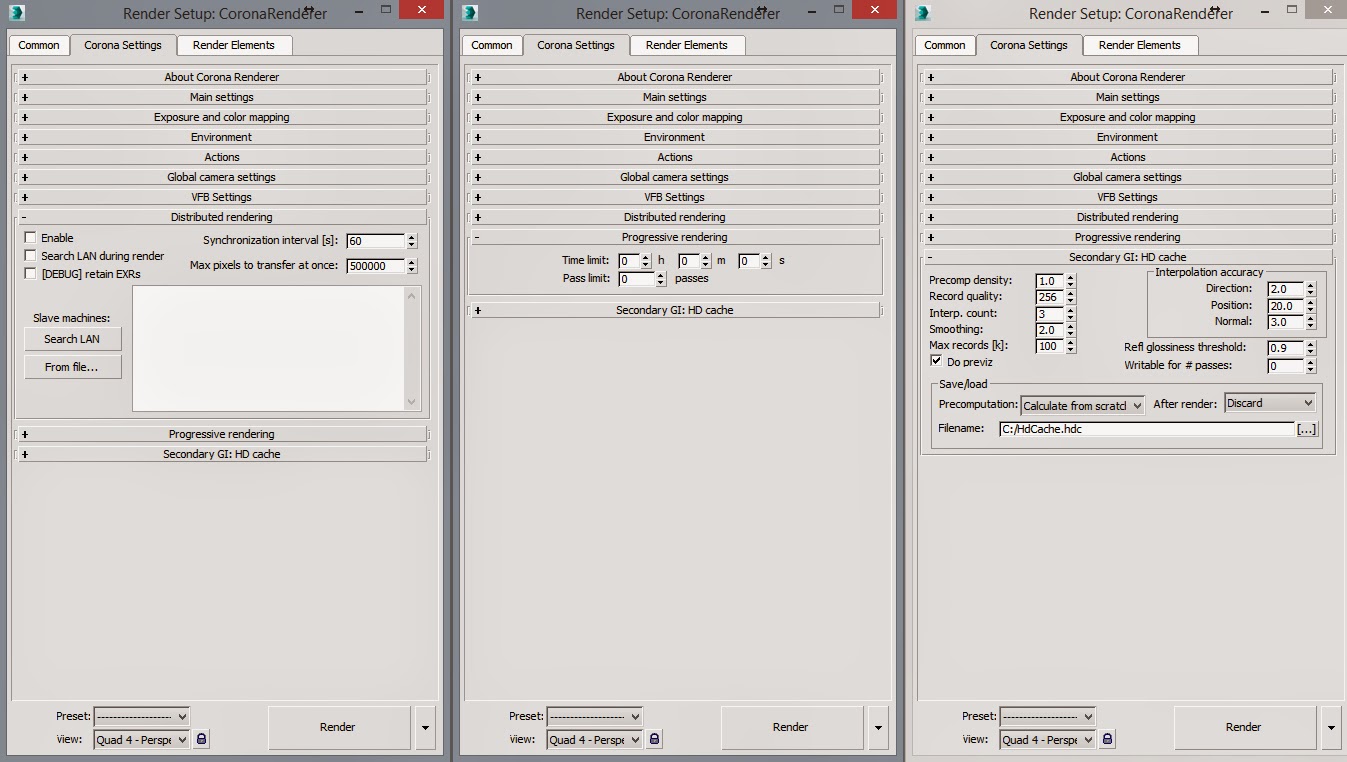Open render options arrow beside Render, left window
The image size is (1347, 762).
[425, 727]
